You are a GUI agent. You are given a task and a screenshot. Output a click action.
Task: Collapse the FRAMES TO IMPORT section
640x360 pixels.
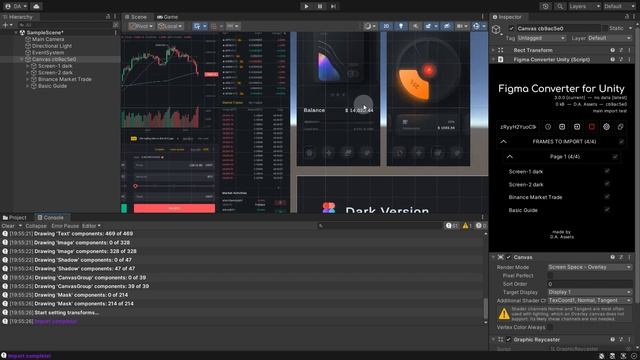(x=503, y=142)
